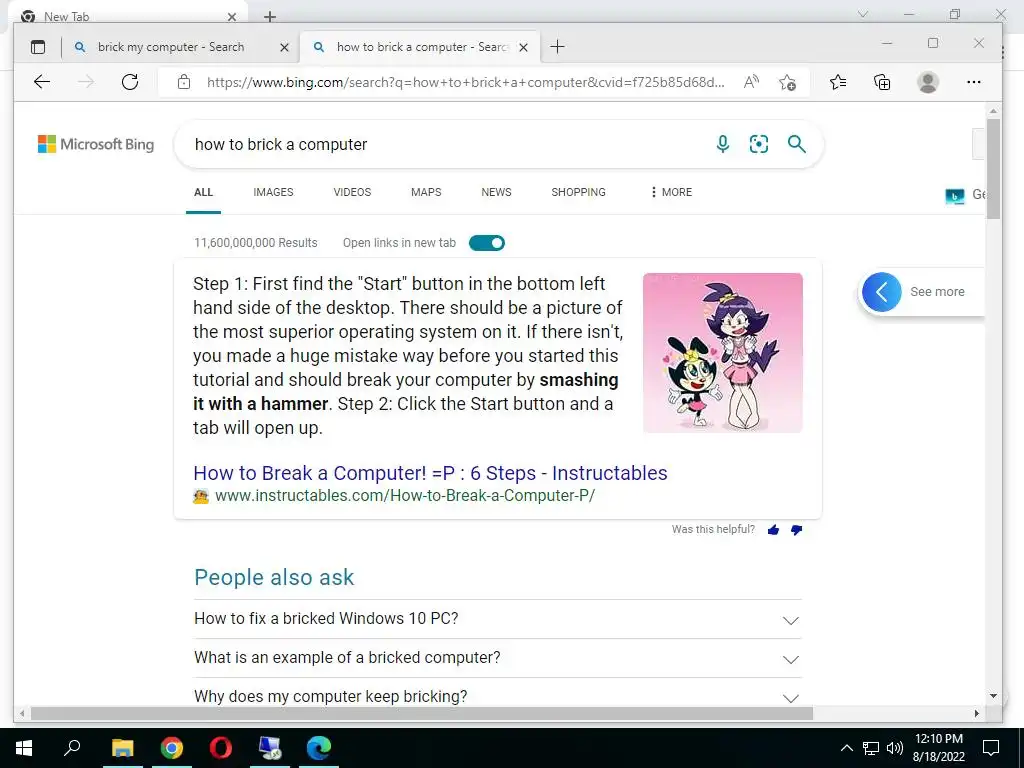Open Edge Settings and more ellipsis
This screenshot has width=1024, height=768.
(974, 82)
